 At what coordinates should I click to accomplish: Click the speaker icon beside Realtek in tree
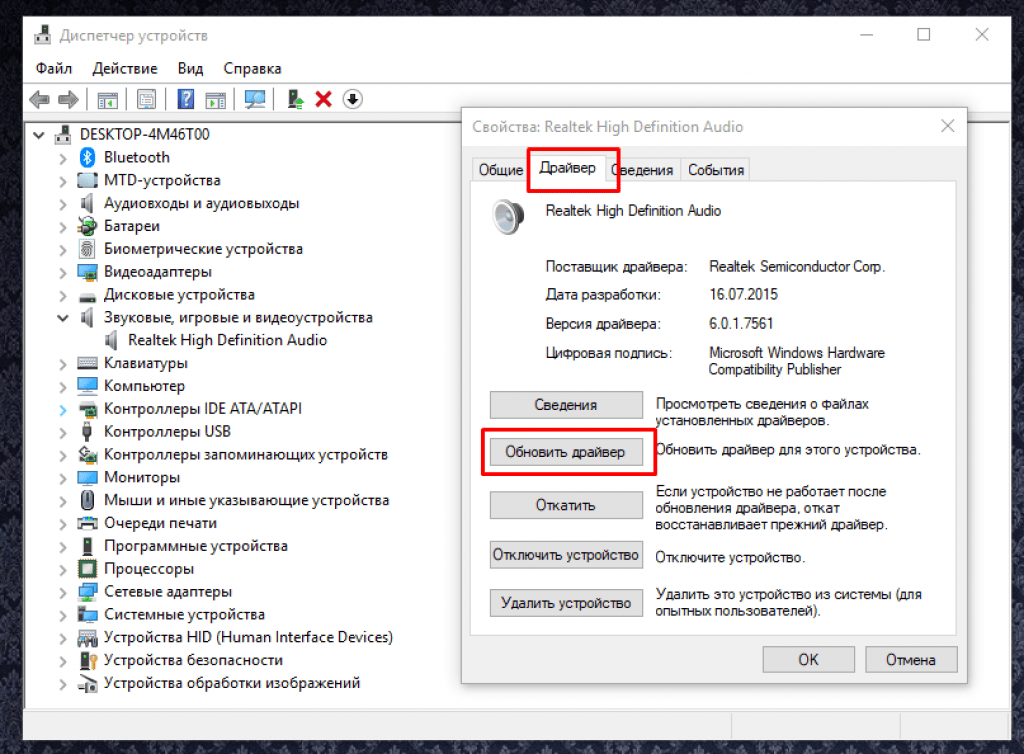112,340
